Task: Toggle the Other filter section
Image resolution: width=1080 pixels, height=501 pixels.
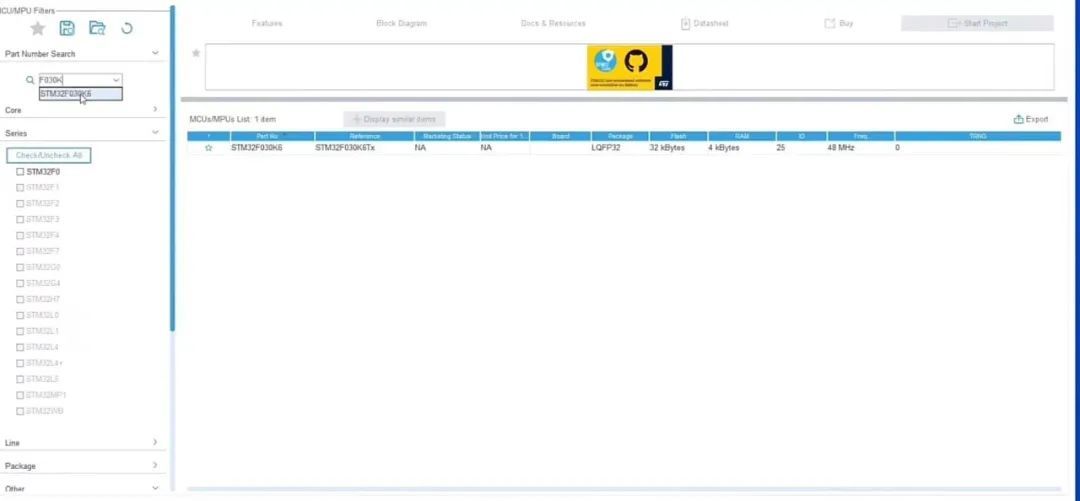Action: (155, 488)
